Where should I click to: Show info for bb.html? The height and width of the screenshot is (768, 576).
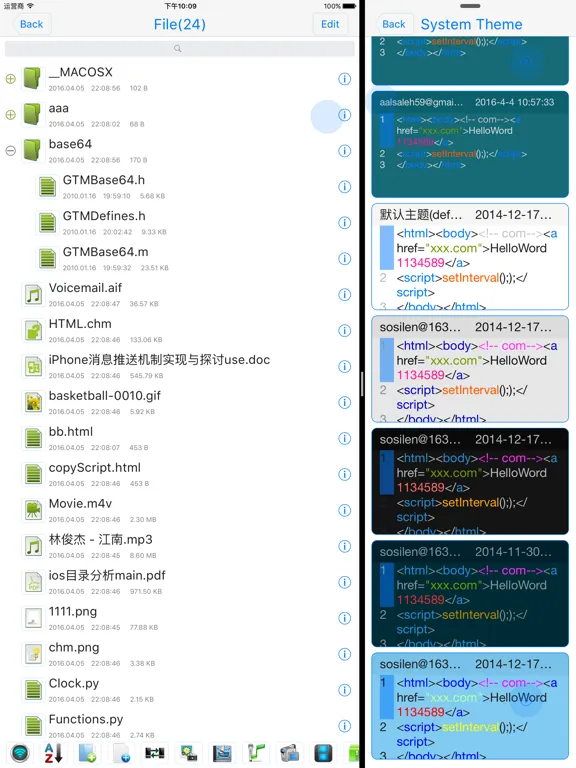[345, 438]
